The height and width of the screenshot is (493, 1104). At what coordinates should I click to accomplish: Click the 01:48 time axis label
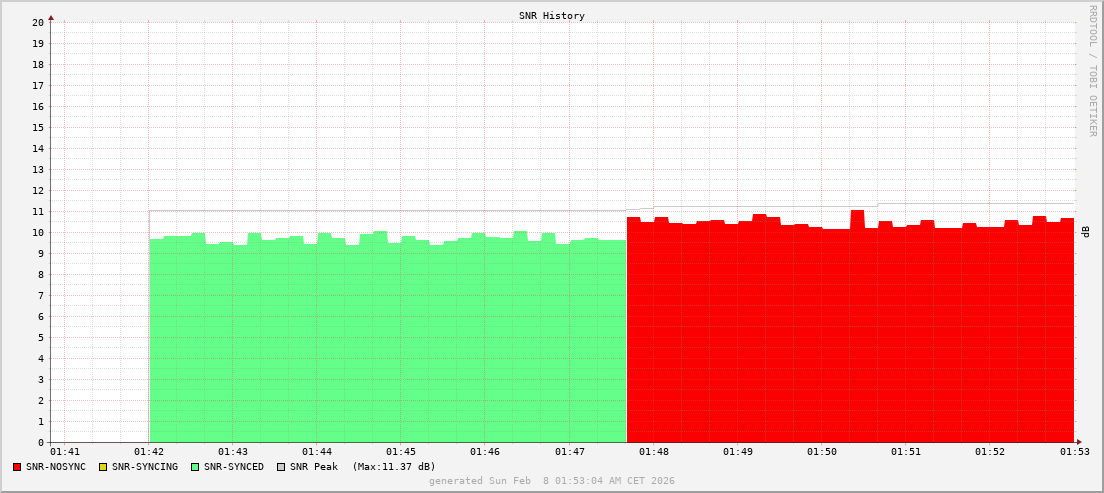[x=653, y=452]
